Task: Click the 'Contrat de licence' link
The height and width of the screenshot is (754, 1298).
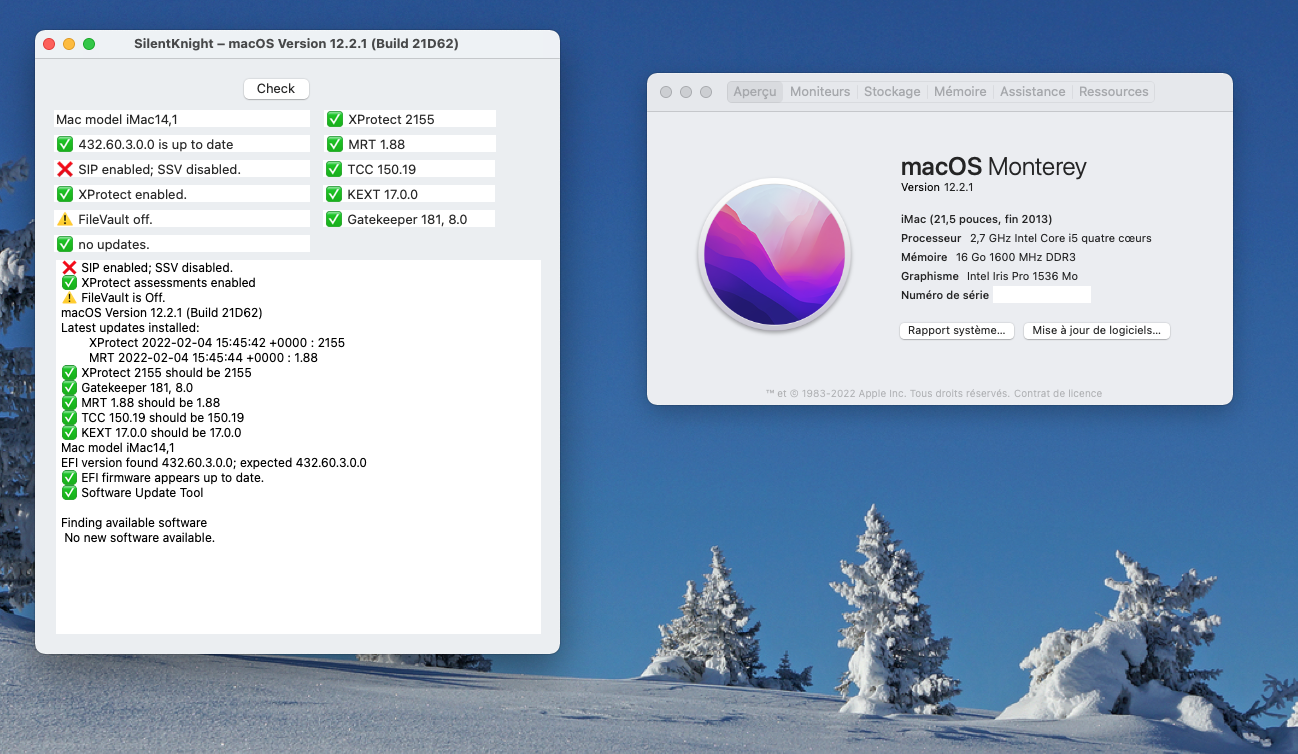Action: click(x=1058, y=393)
